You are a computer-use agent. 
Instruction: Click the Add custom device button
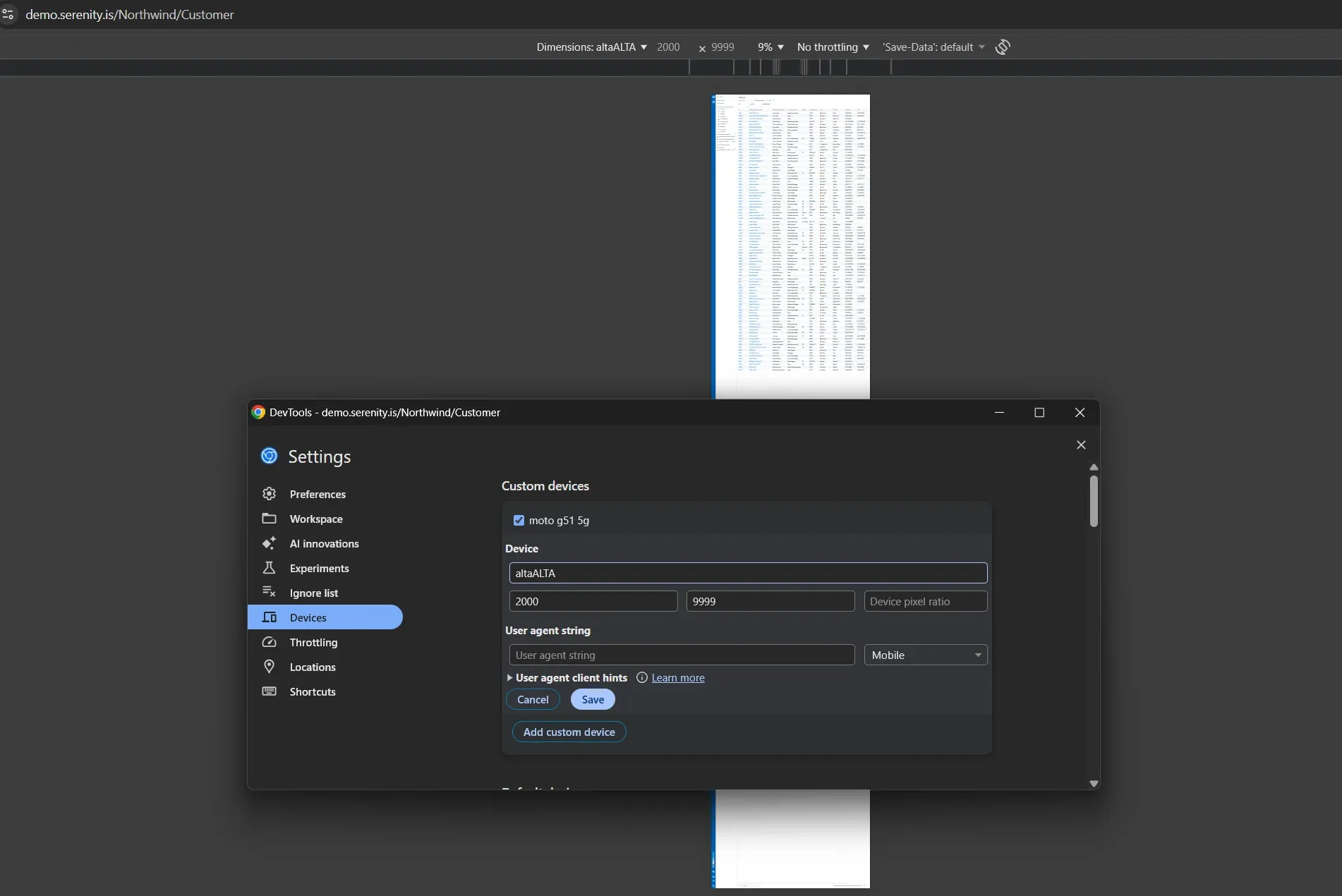pos(569,732)
